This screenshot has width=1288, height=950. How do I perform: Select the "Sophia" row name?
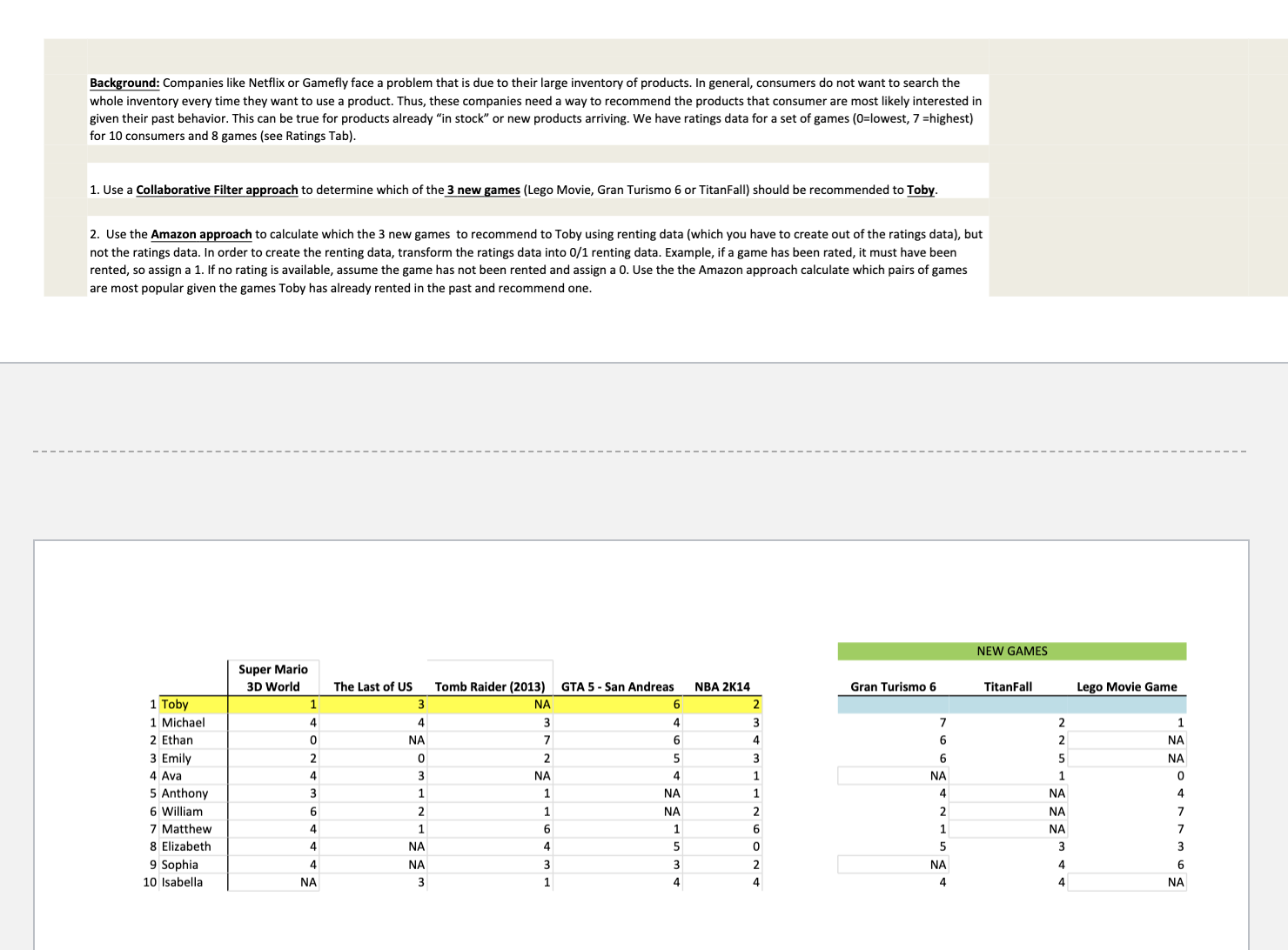[180, 865]
